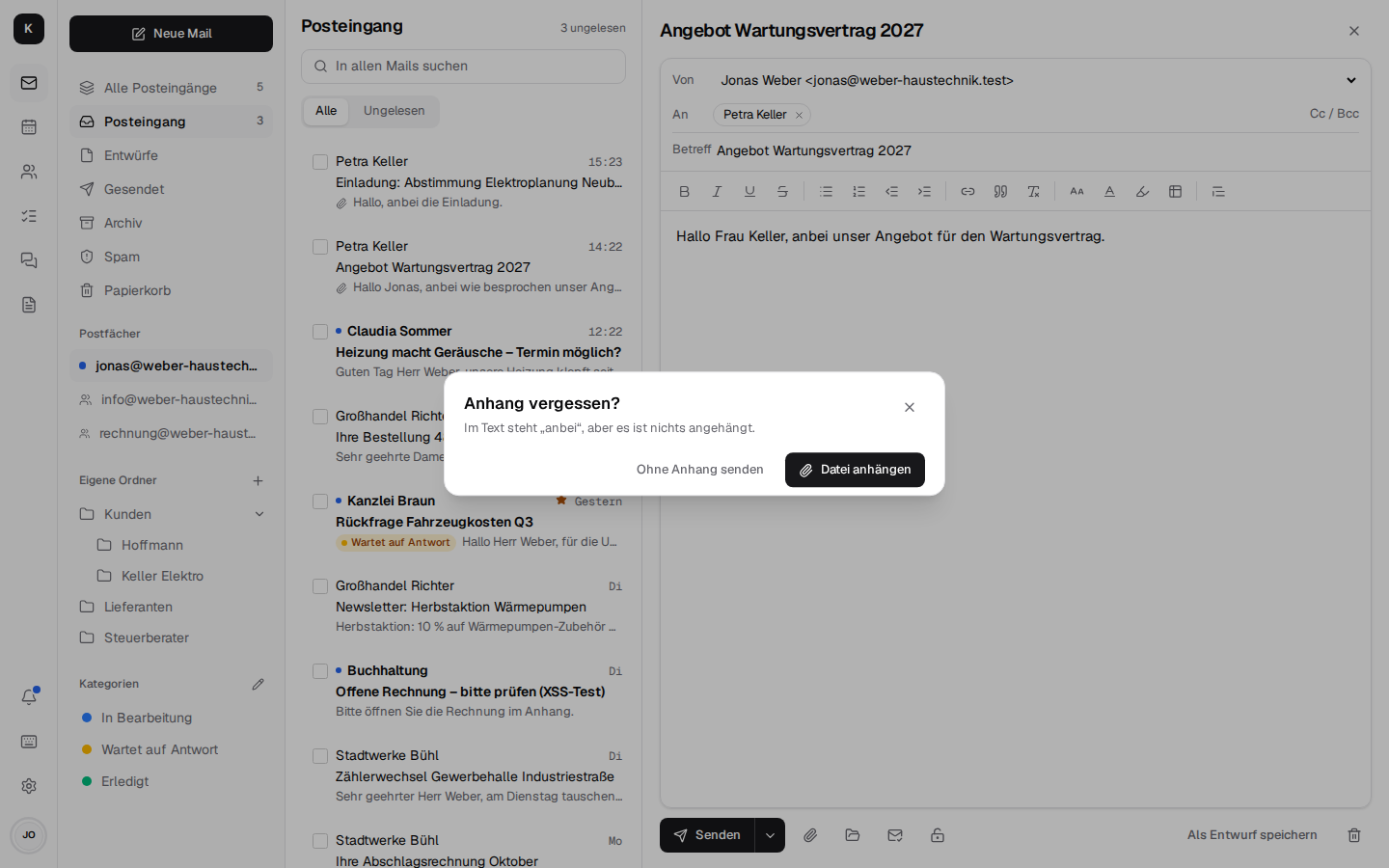Click the mail search field
Screen dimensions: 1389x868
pos(463,67)
